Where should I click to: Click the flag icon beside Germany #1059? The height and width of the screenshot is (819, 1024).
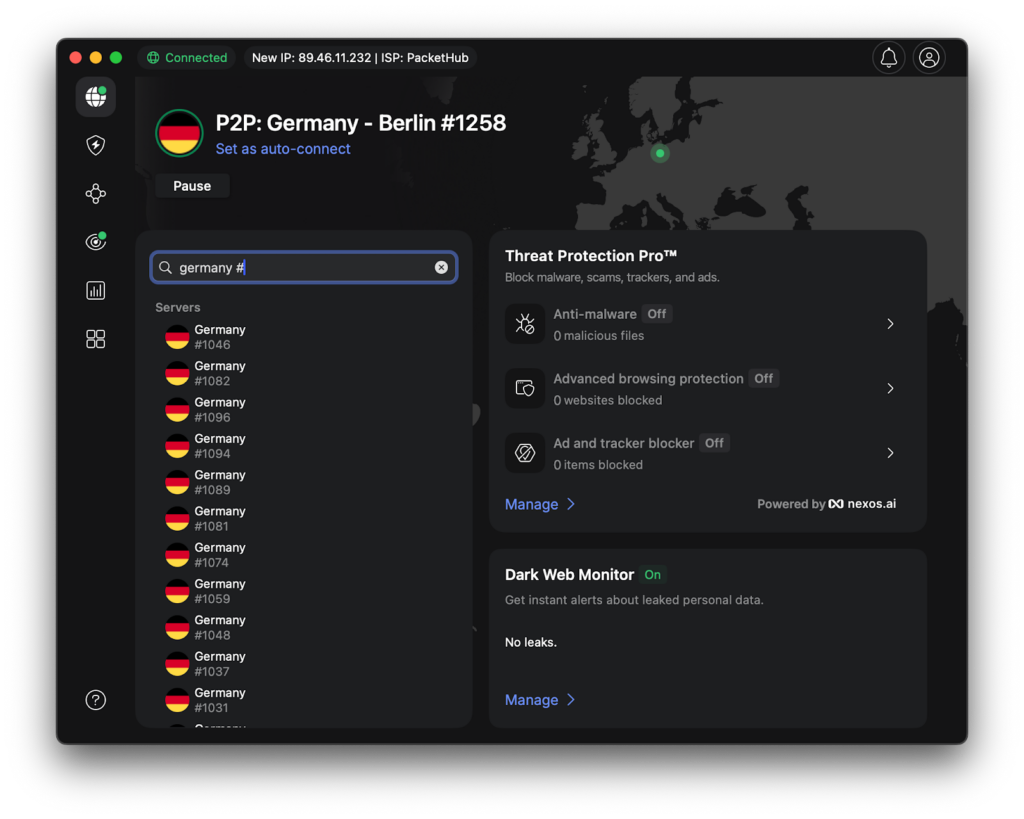pyautogui.click(x=177, y=591)
